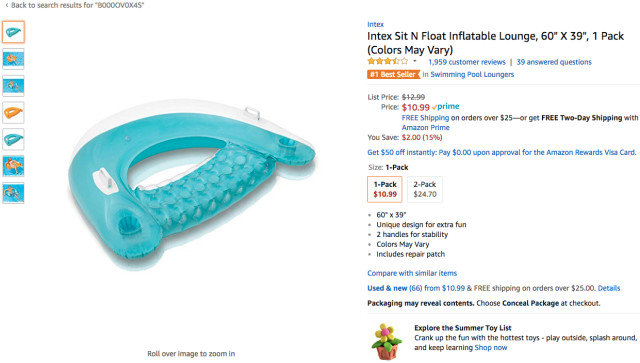Open 1,959 customer reviews
Image resolution: width=640 pixels, height=363 pixels.
tap(467, 62)
